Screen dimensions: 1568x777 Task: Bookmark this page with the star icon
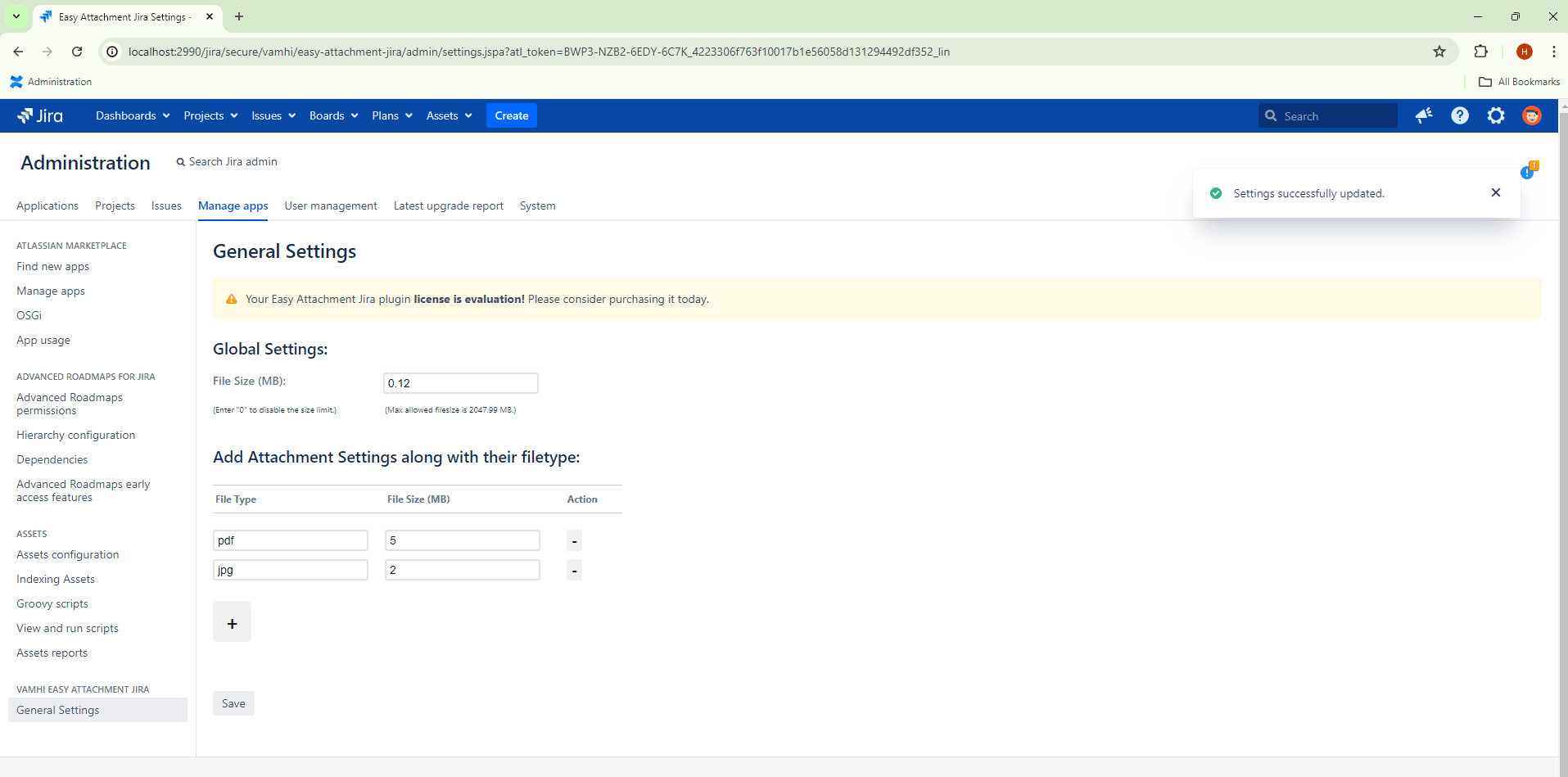[x=1439, y=52]
